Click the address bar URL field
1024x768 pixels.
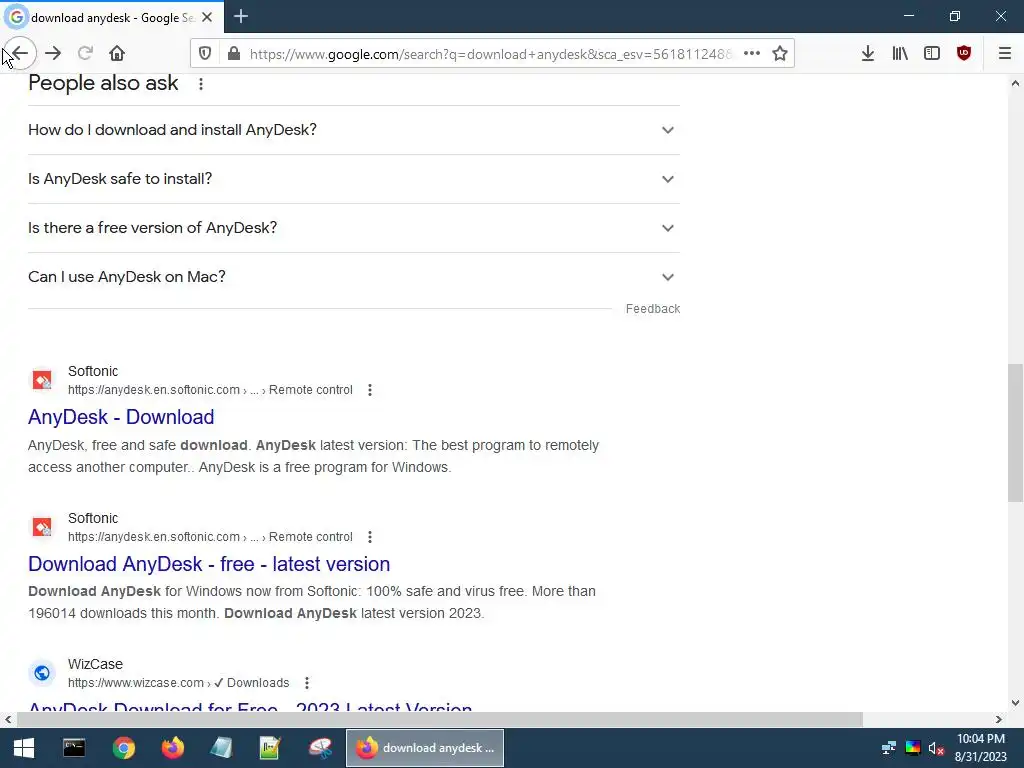coord(490,54)
